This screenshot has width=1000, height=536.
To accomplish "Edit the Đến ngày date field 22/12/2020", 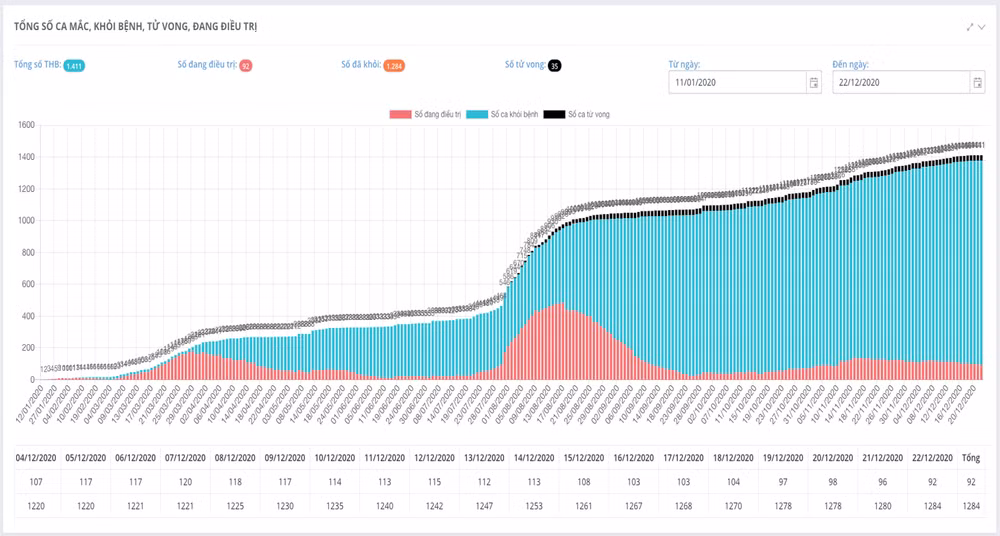I will point(902,82).
